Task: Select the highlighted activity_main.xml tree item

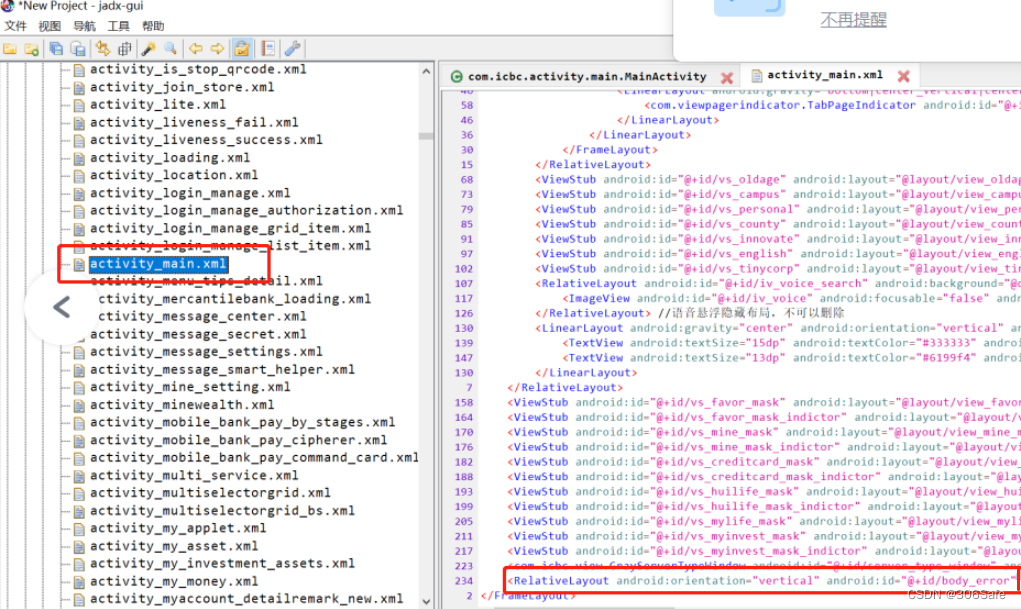Action: (158, 264)
